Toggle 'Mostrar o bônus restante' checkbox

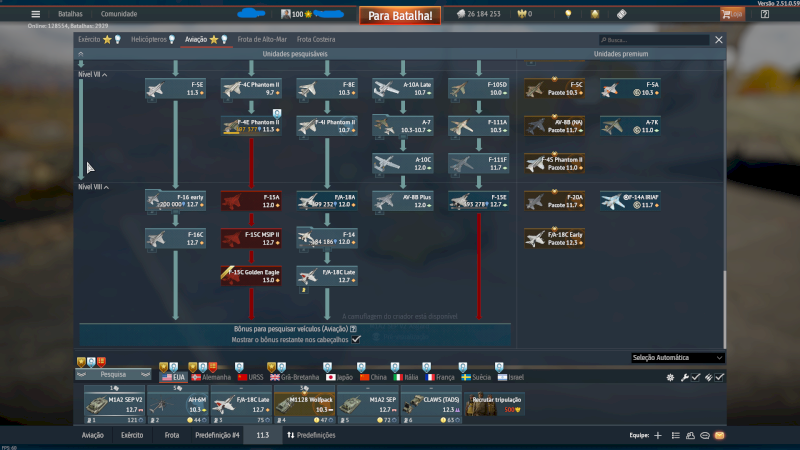coord(356,339)
